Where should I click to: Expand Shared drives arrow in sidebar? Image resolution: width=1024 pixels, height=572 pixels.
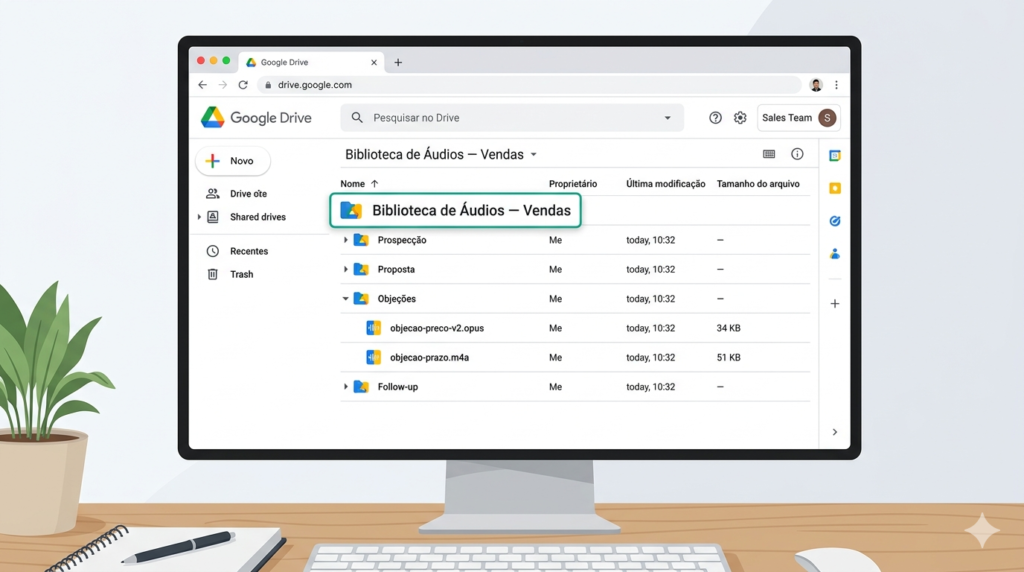(199, 217)
